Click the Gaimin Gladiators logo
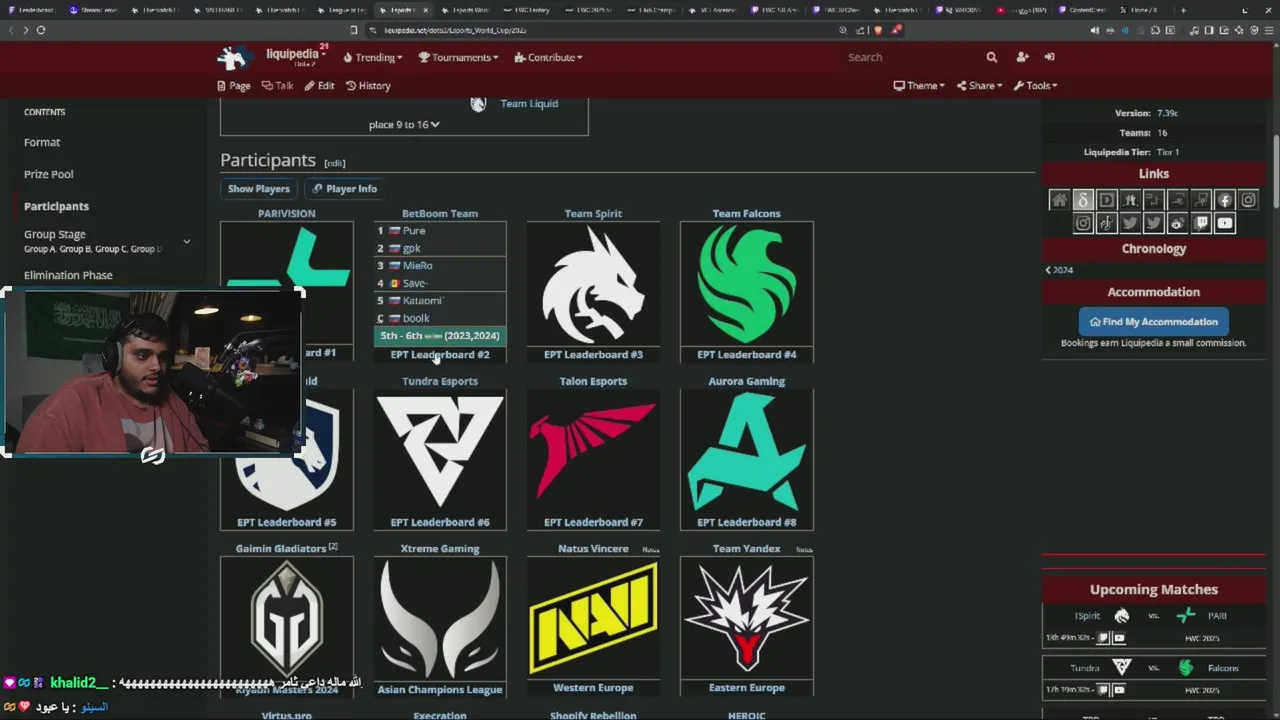The width and height of the screenshot is (1280, 720). click(x=287, y=618)
